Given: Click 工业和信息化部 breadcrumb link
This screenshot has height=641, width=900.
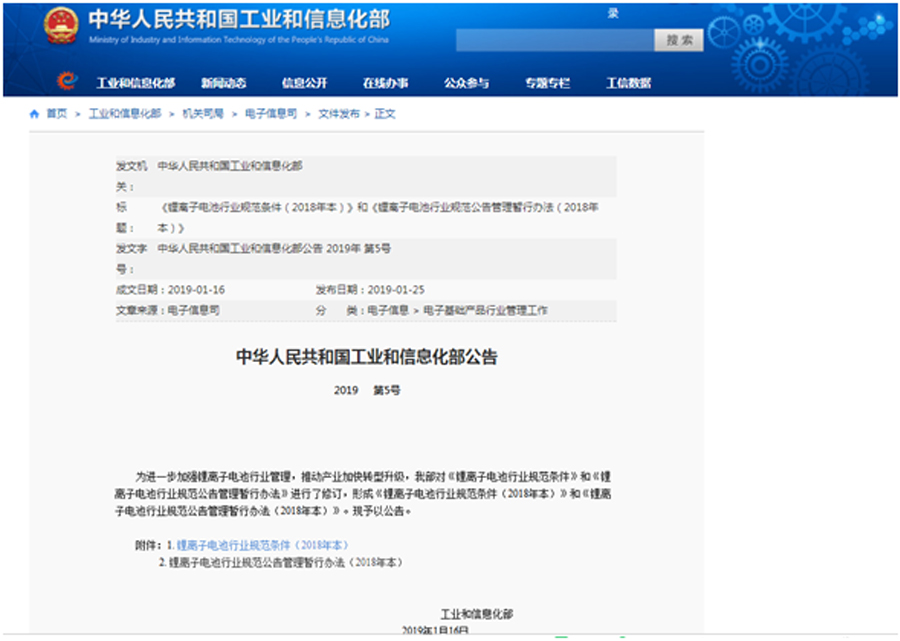Looking at the screenshot, I should click(x=125, y=114).
